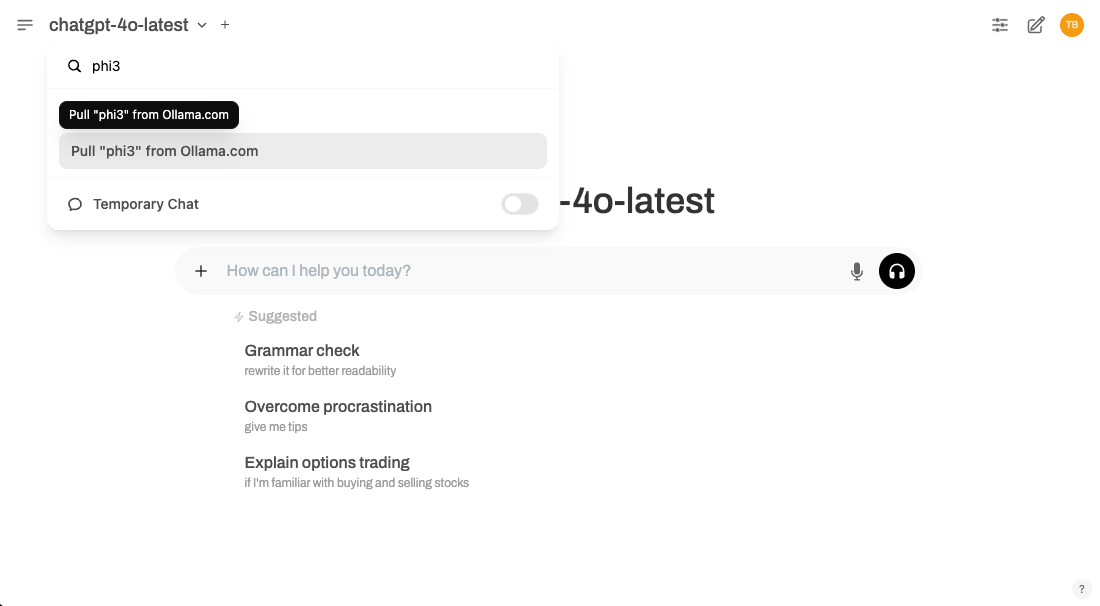Click the magnifier icon in model search
1100x606 pixels.
click(x=75, y=66)
